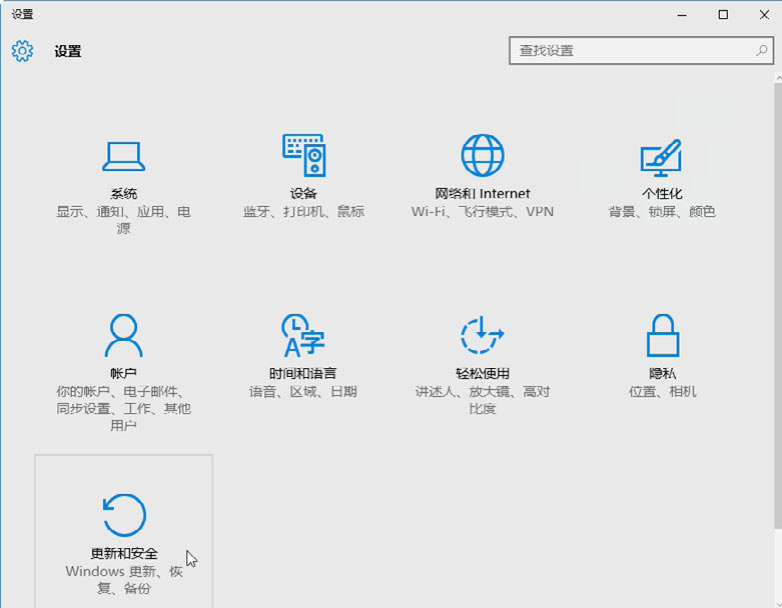The width and height of the screenshot is (782, 608).
Task: Open the 设备 (Devices) keyboard and speaker icon
Action: click(304, 155)
